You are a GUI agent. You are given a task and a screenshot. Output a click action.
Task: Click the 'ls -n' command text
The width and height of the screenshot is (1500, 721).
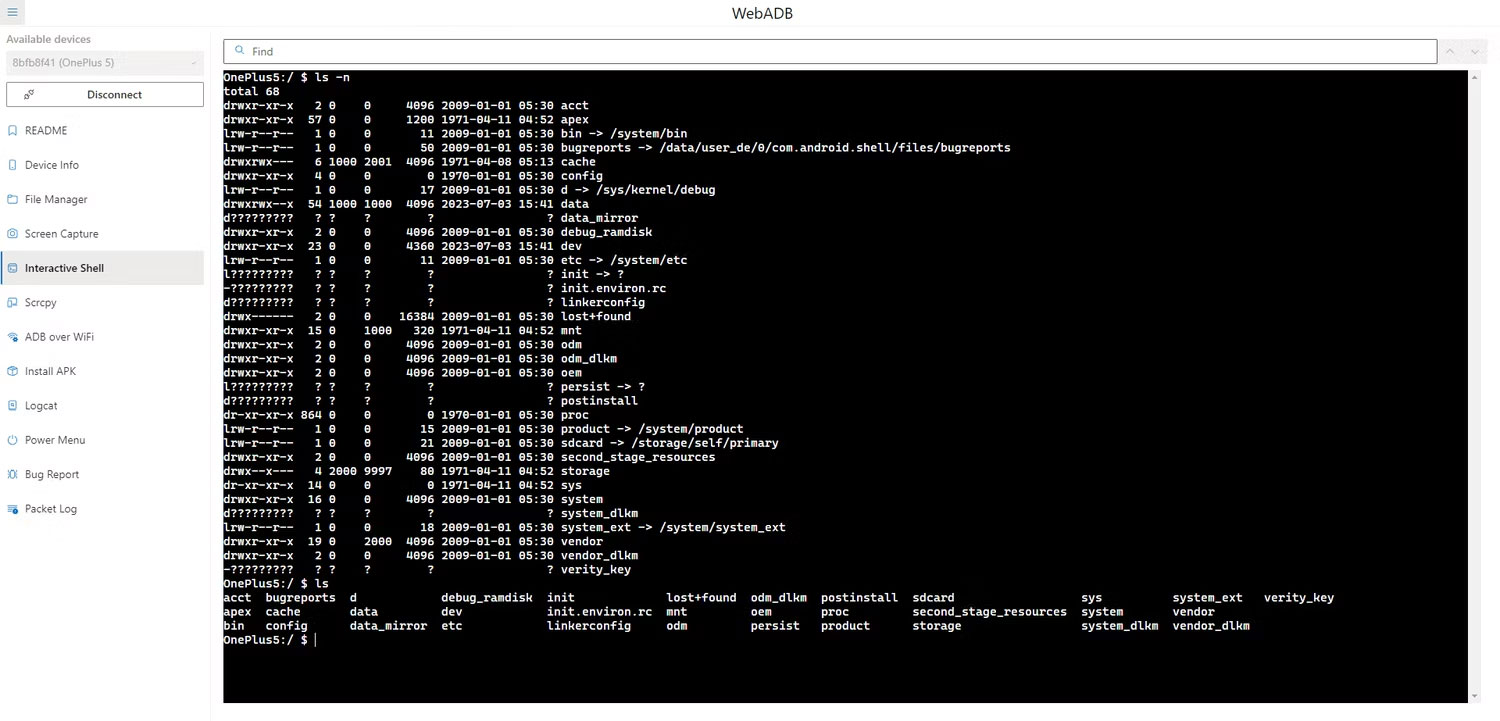point(332,77)
